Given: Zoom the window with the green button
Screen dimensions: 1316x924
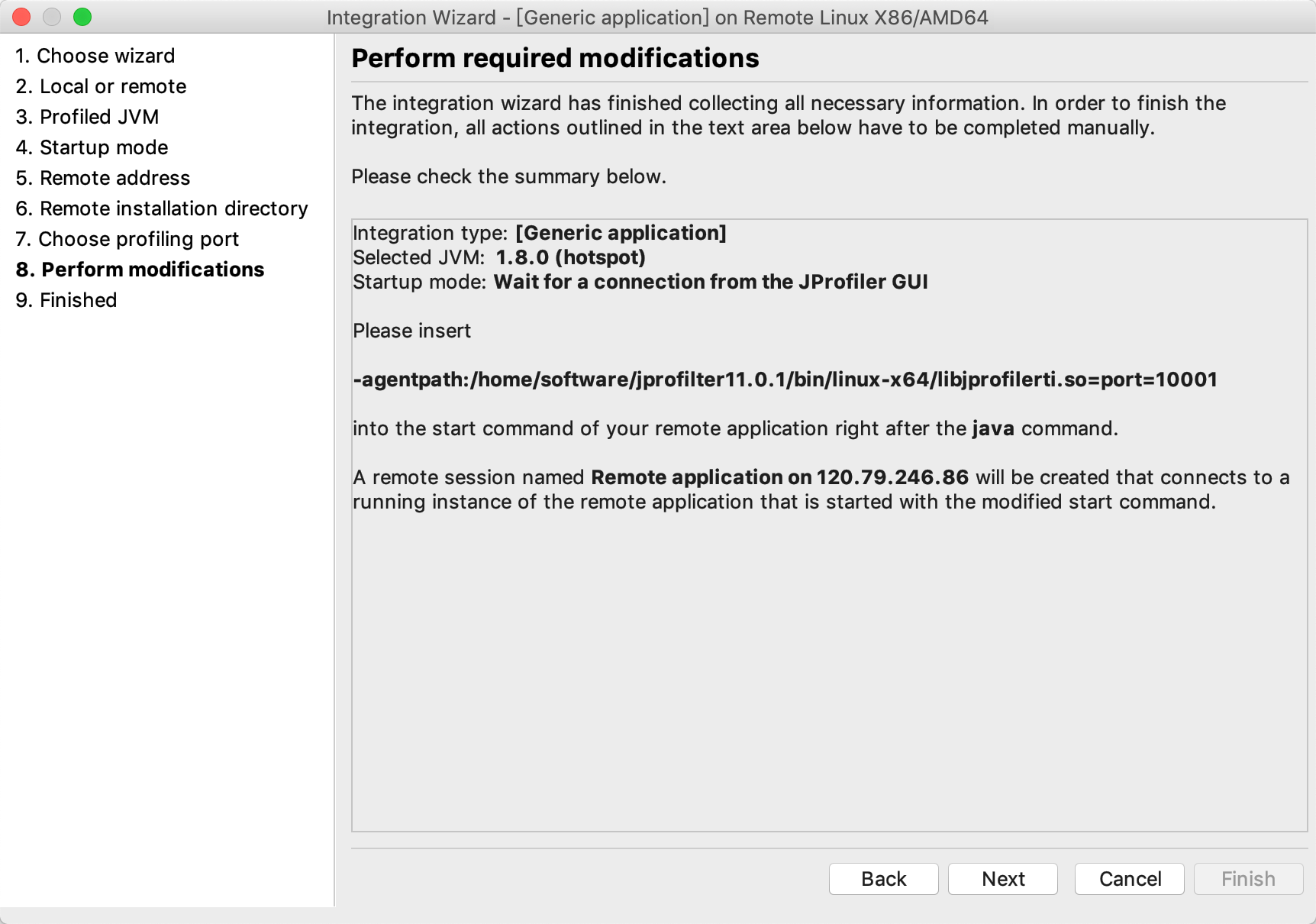Looking at the screenshot, I should 82,17.
